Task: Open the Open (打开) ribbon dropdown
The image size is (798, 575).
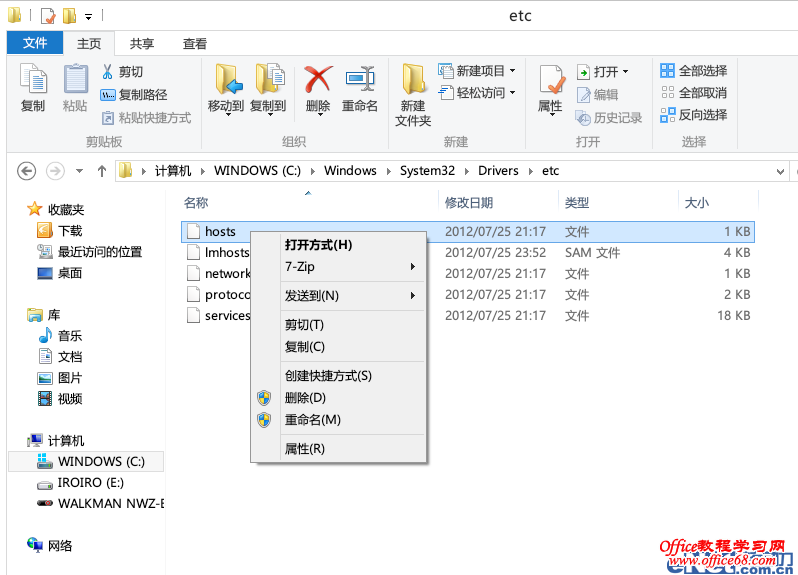Action: pos(603,72)
